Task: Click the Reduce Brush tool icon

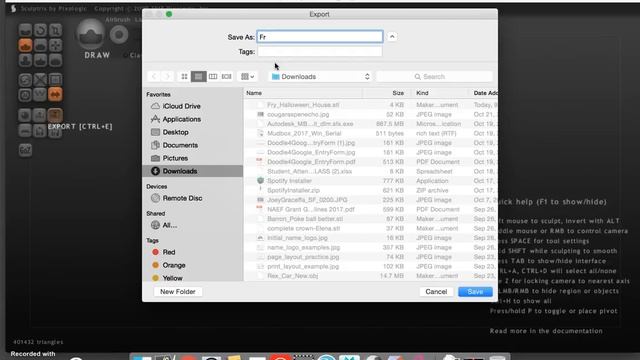Action: coord(25,80)
